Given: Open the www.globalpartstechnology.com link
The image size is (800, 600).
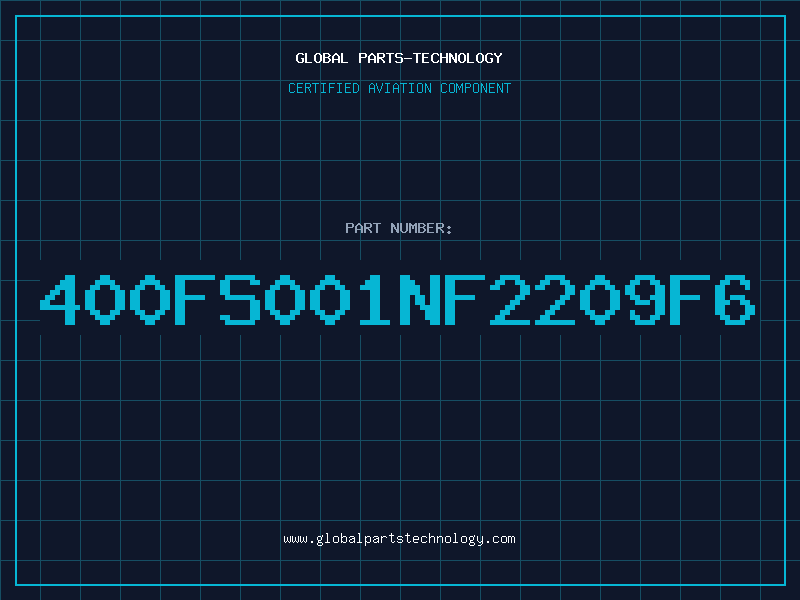Looking at the screenshot, I should (399, 539).
